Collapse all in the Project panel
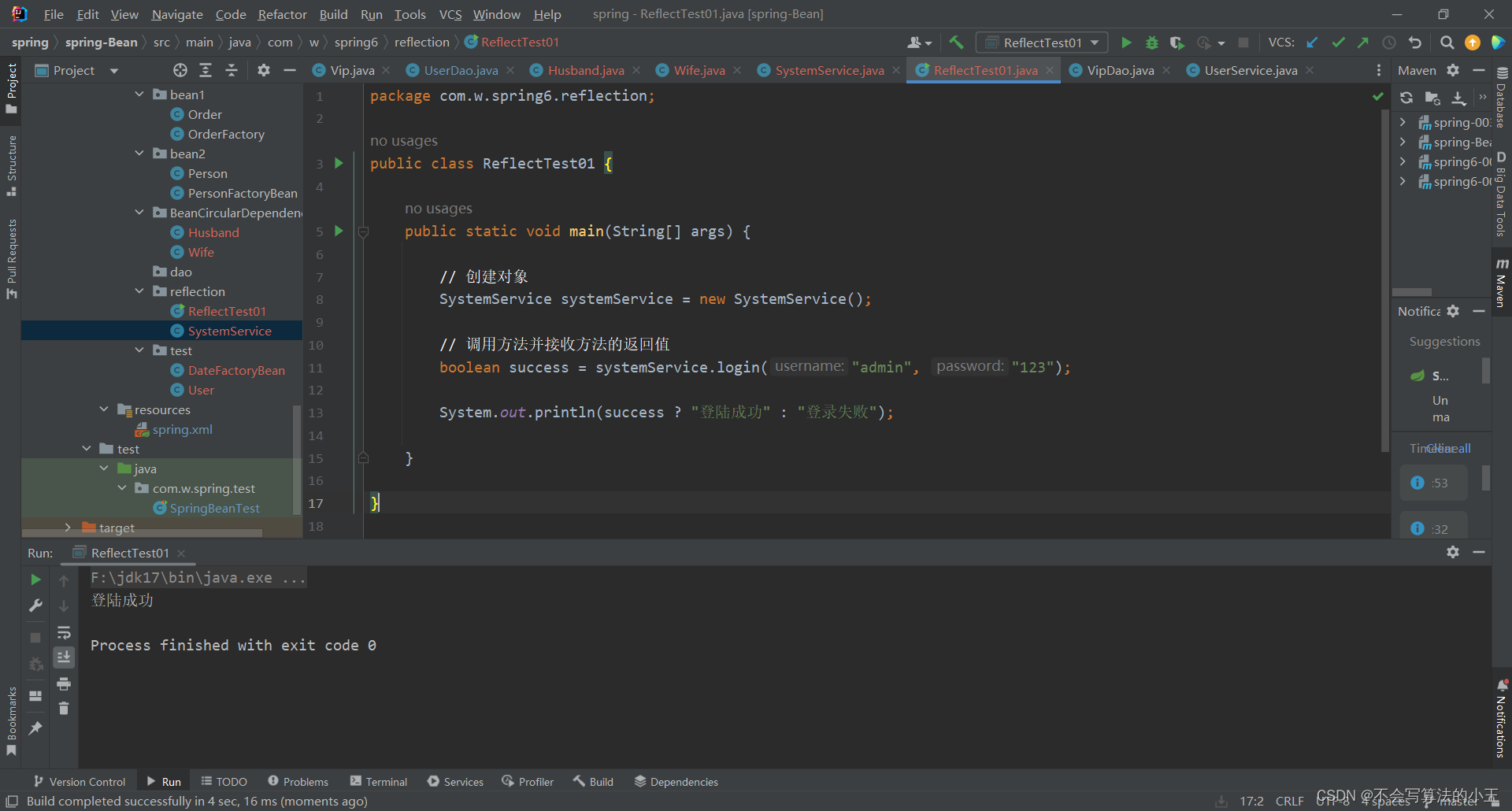The height and width of the screenshot is (811, 1512). tap(232, 70)
